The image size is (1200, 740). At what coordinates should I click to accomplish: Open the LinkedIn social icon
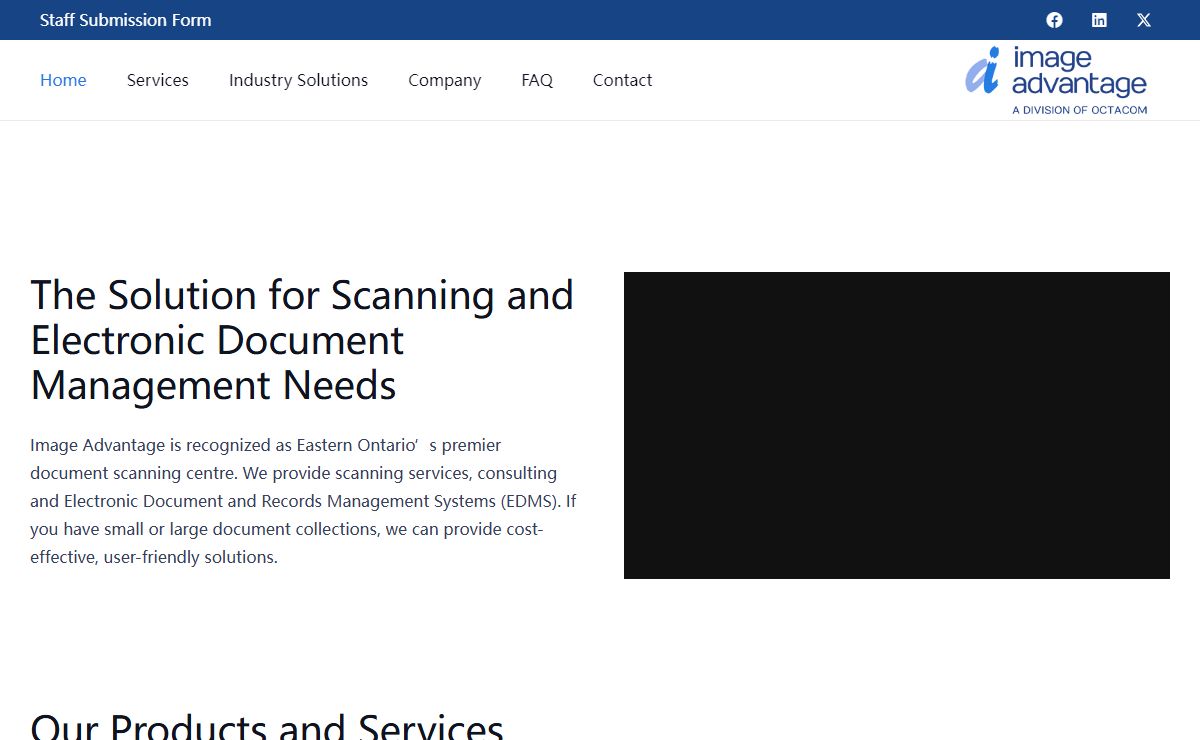1099,20
